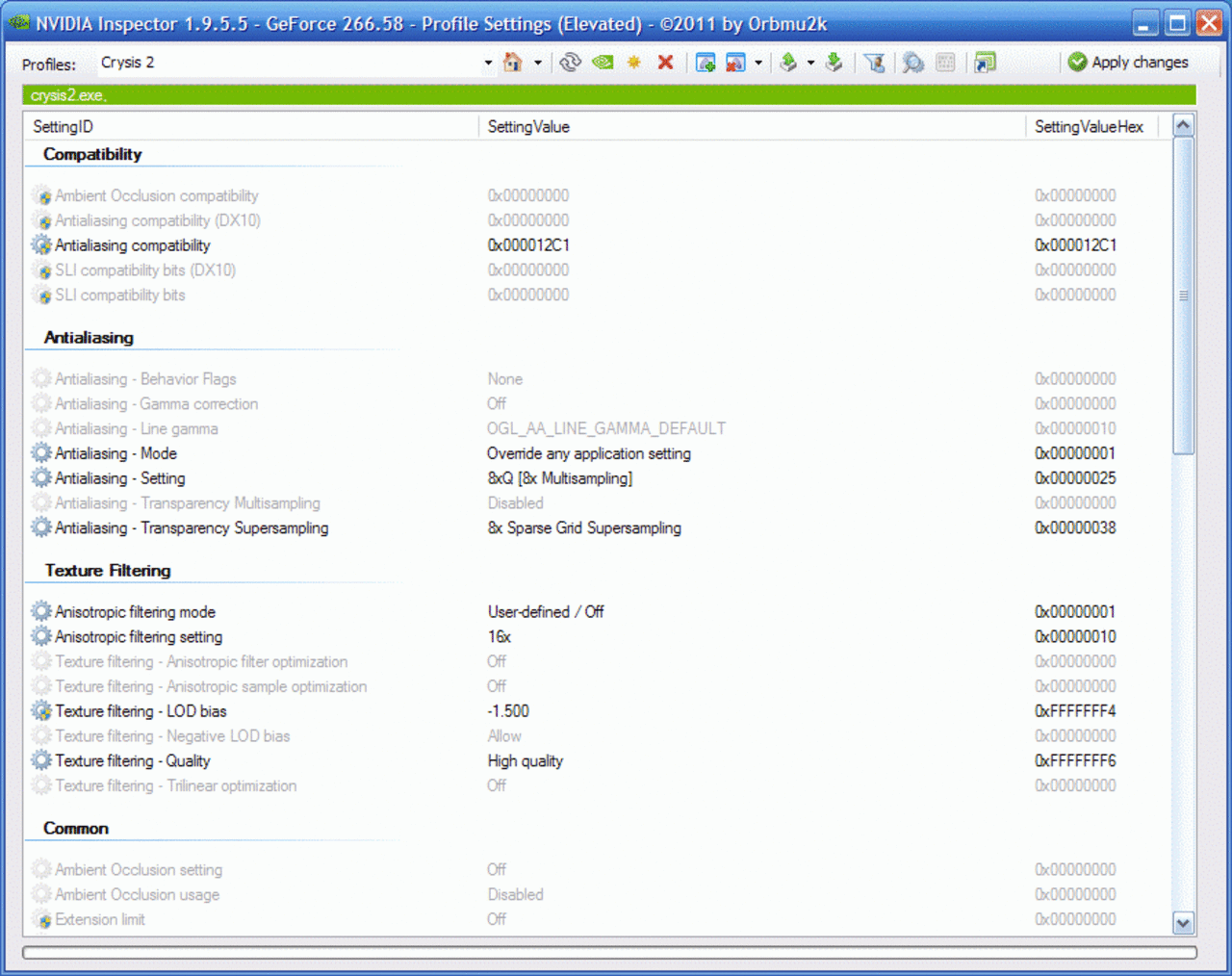This screenshot has height=976, width=1232.
Task: Select 'Antialiasing - Gamma correction' row label
Action: [157, 404]
